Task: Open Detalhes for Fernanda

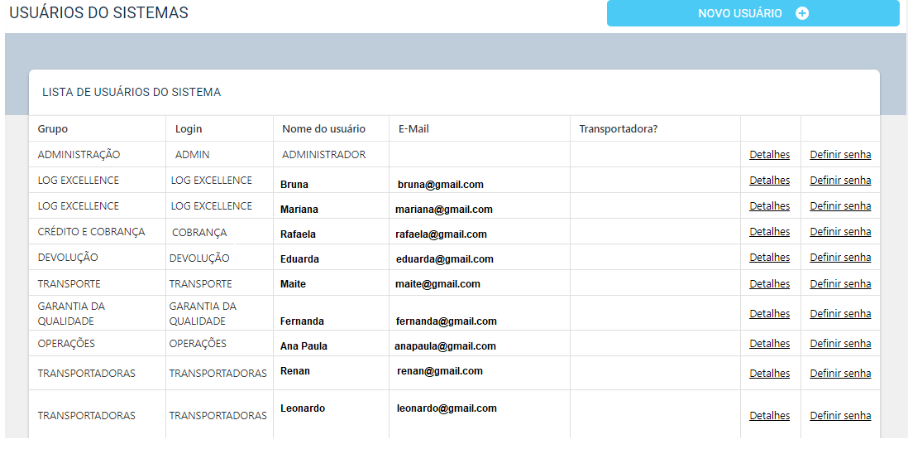Action: pos(770,314)
